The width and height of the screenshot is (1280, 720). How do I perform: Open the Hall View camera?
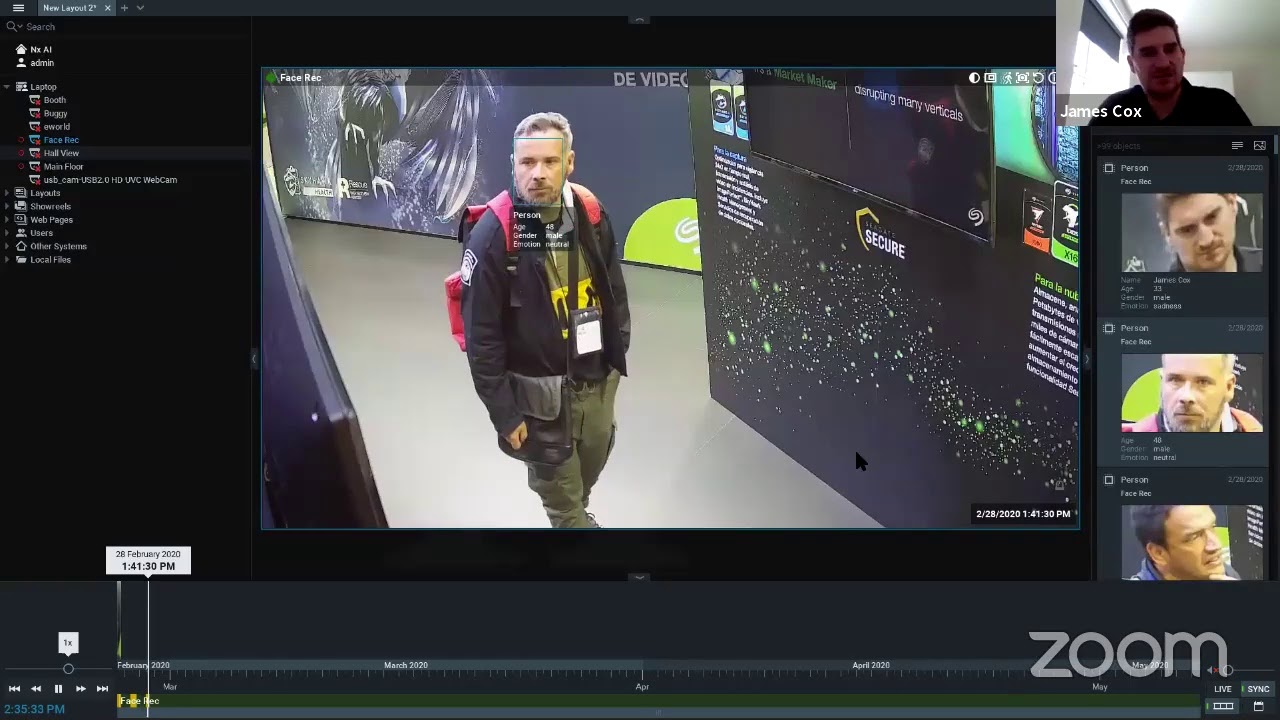click(x=60, y=153)
